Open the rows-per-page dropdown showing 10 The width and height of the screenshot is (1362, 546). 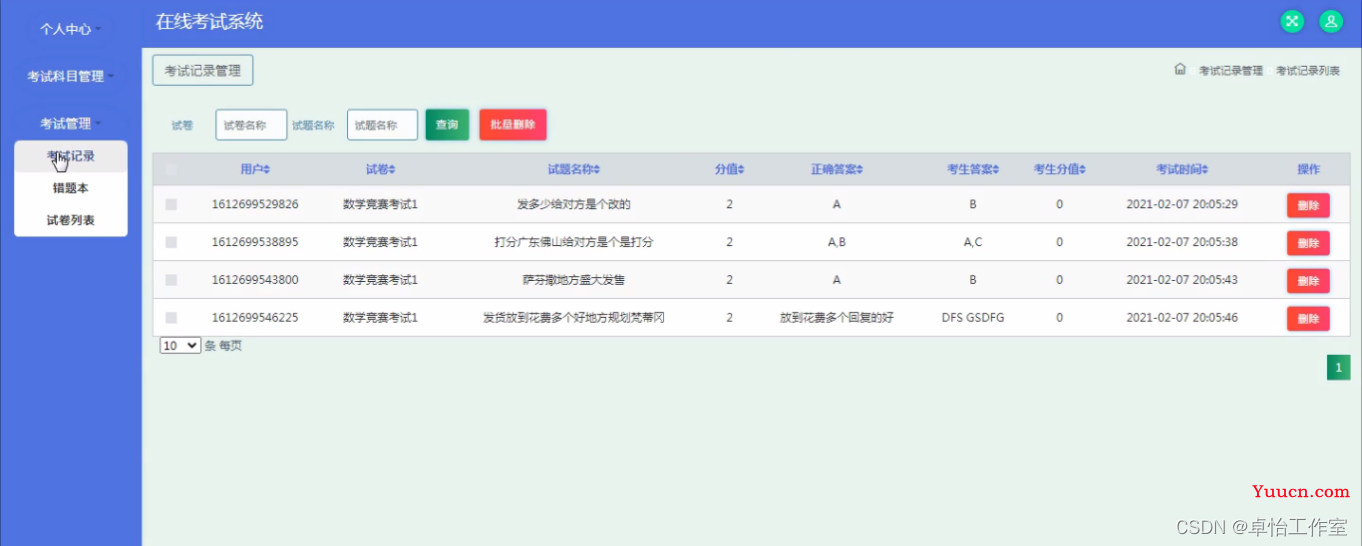coord(180,346)
